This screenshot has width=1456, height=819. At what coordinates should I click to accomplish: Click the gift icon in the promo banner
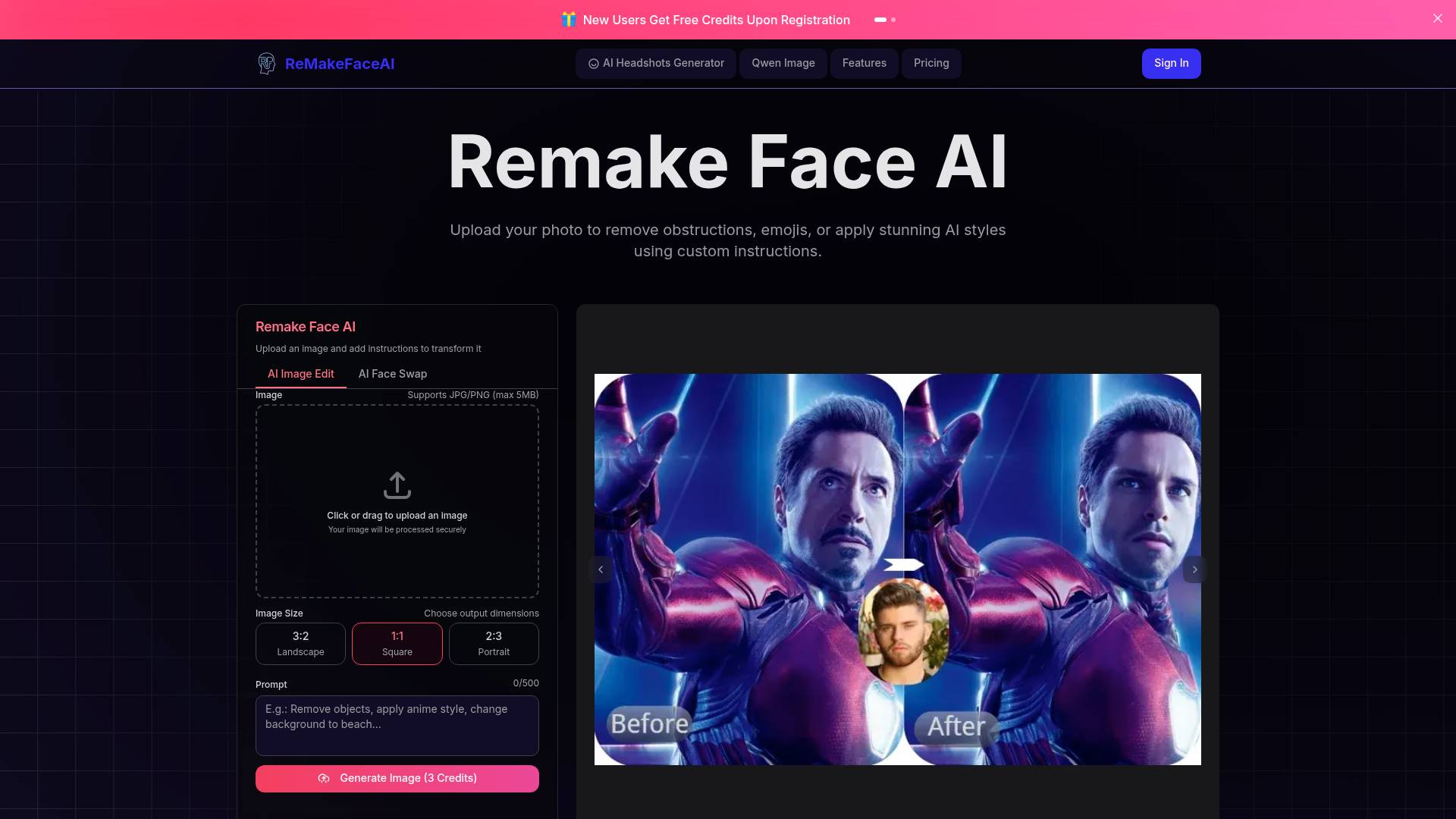click(x=569, y=20)
